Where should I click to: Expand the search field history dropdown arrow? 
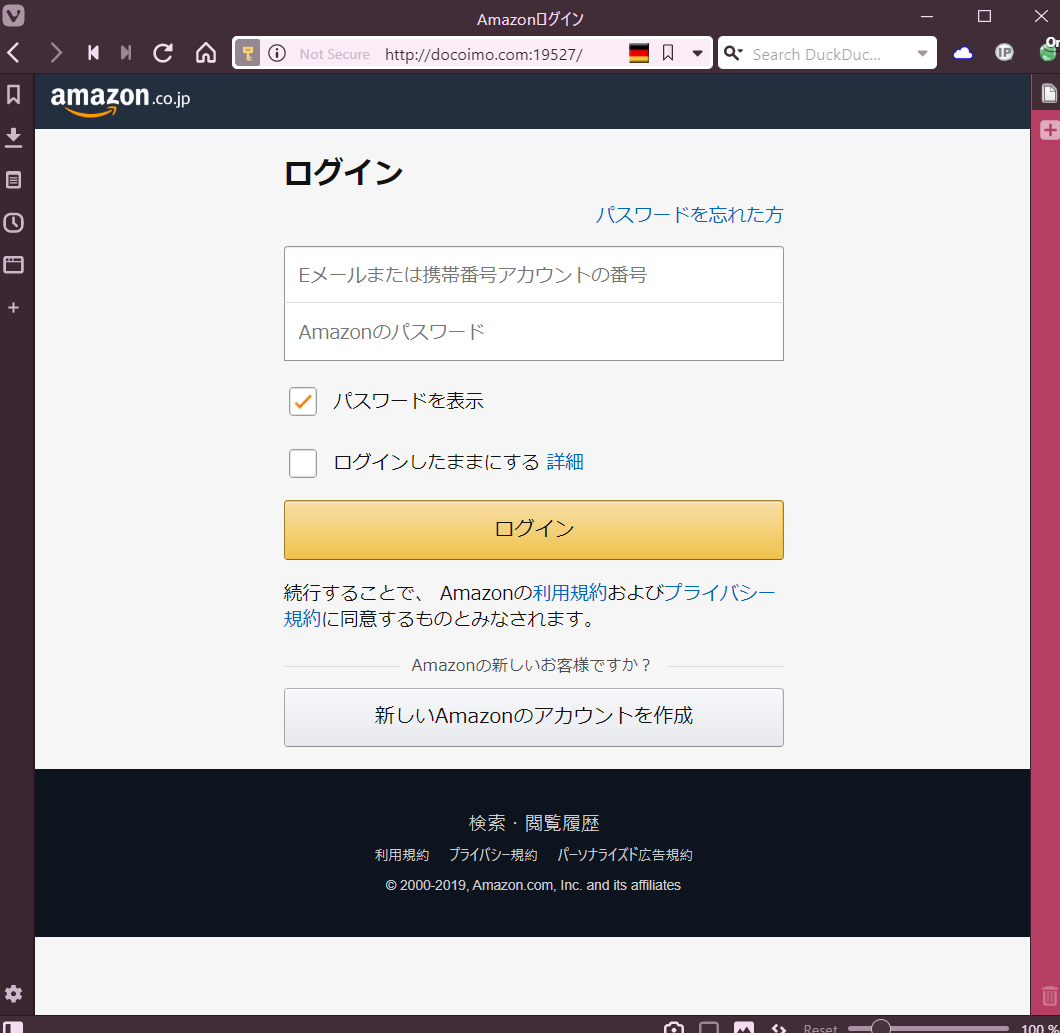point(922,54)
